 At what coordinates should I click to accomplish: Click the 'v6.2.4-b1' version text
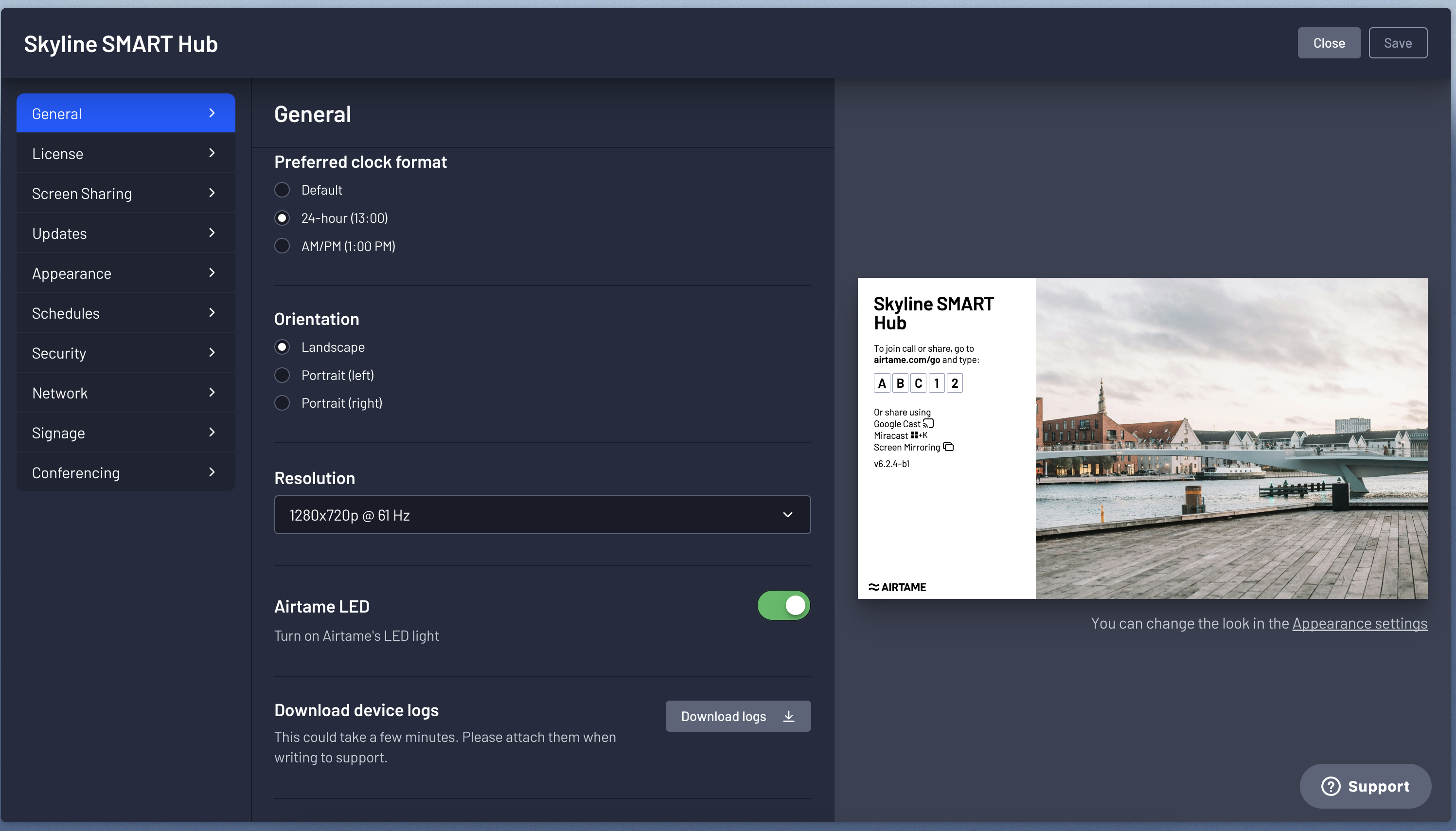[891, 464]
